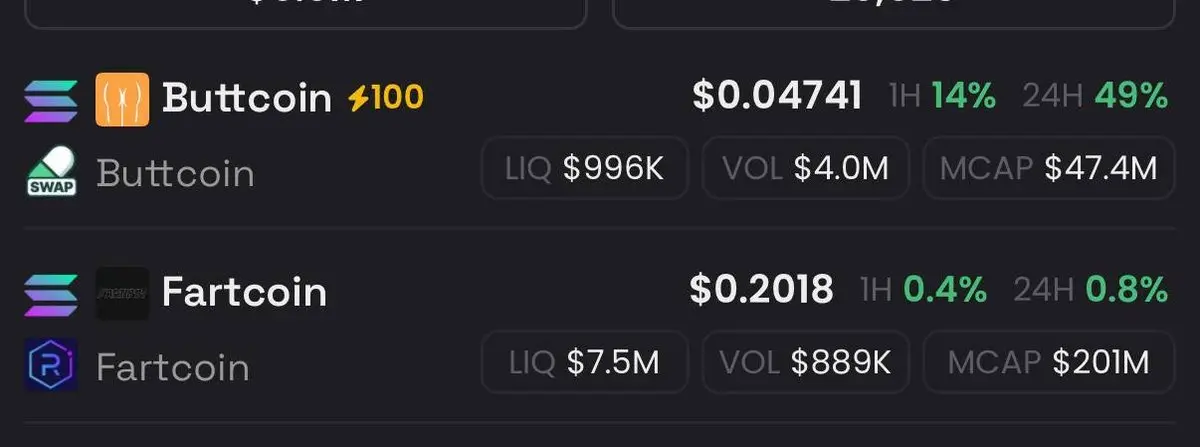Image resolution: width=1200 pixels, height=447 pixels.
Task: Click Buttcoin 24H 49% change
Action: click(x=1095, y=97)
